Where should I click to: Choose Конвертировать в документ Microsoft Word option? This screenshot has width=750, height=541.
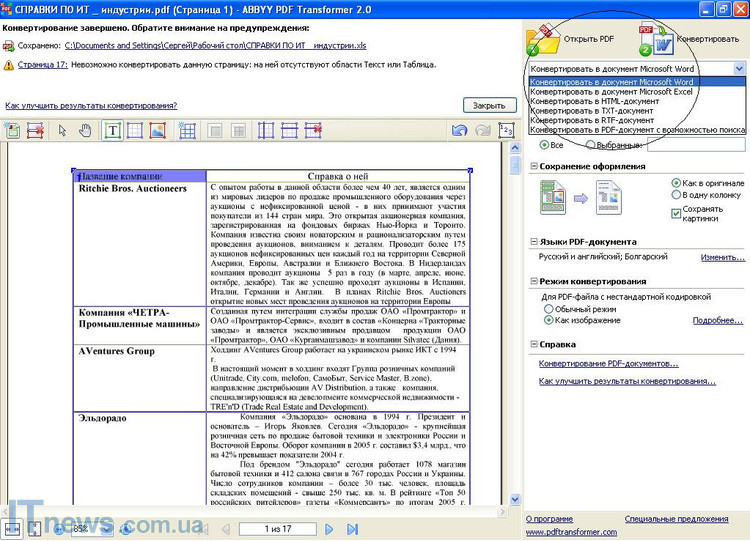(x=637, y=82)
